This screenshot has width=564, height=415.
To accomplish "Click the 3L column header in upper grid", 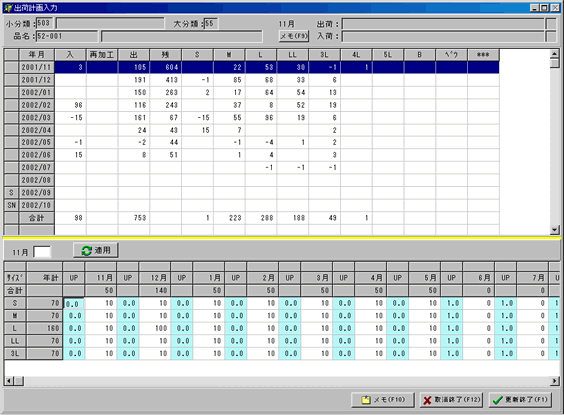I will (324, 55).
